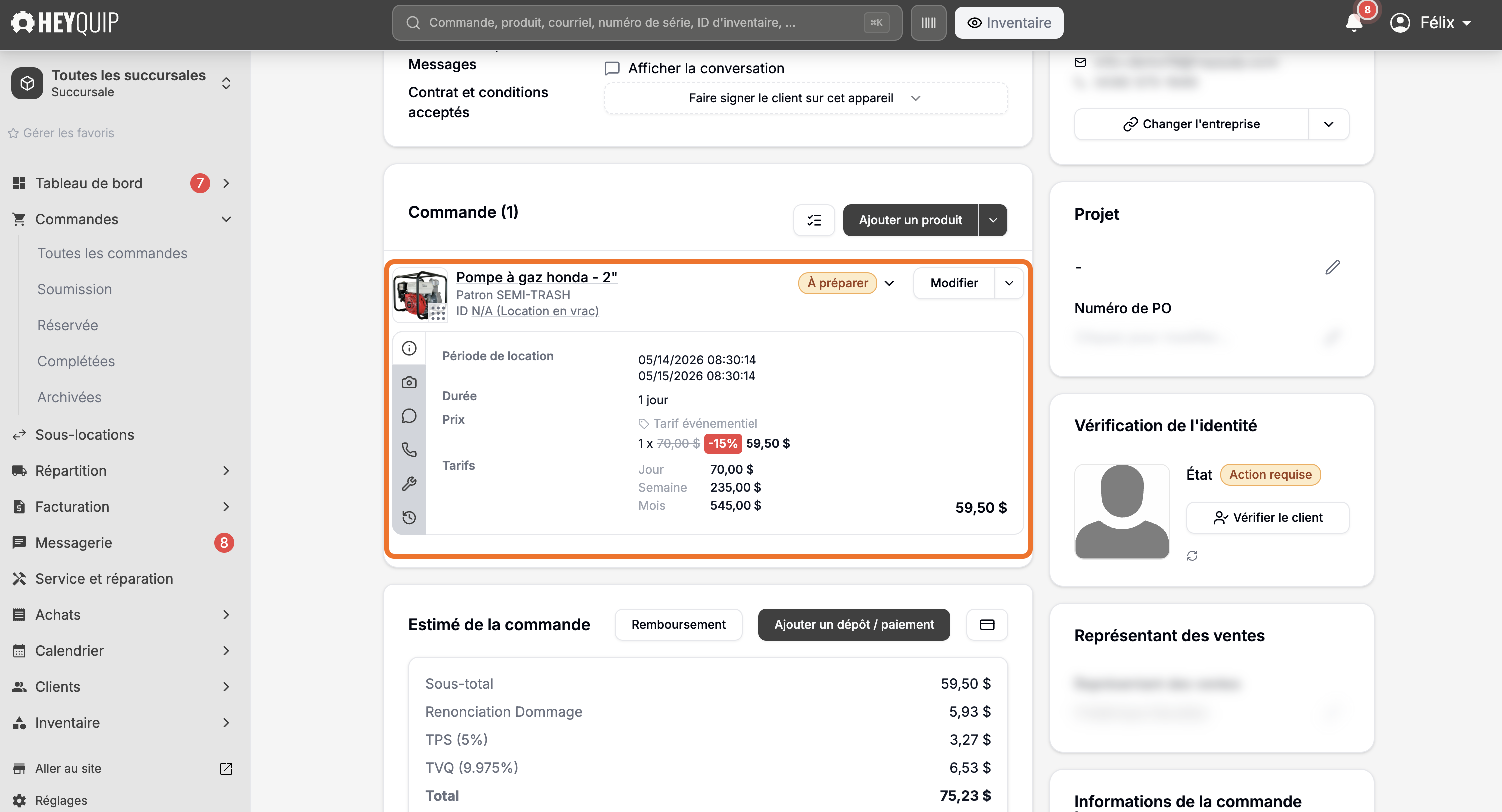Click the Vérifier le client button
Viewport: 1502px width, 812px height.
(x=1268, y=518)
